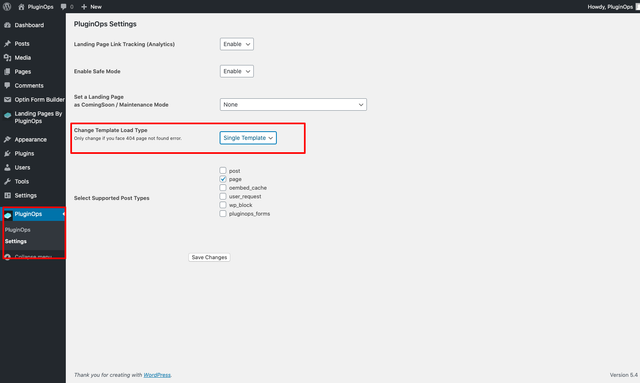
Task: Check the pluginops_forms checkbox
Action: [223, 213]
